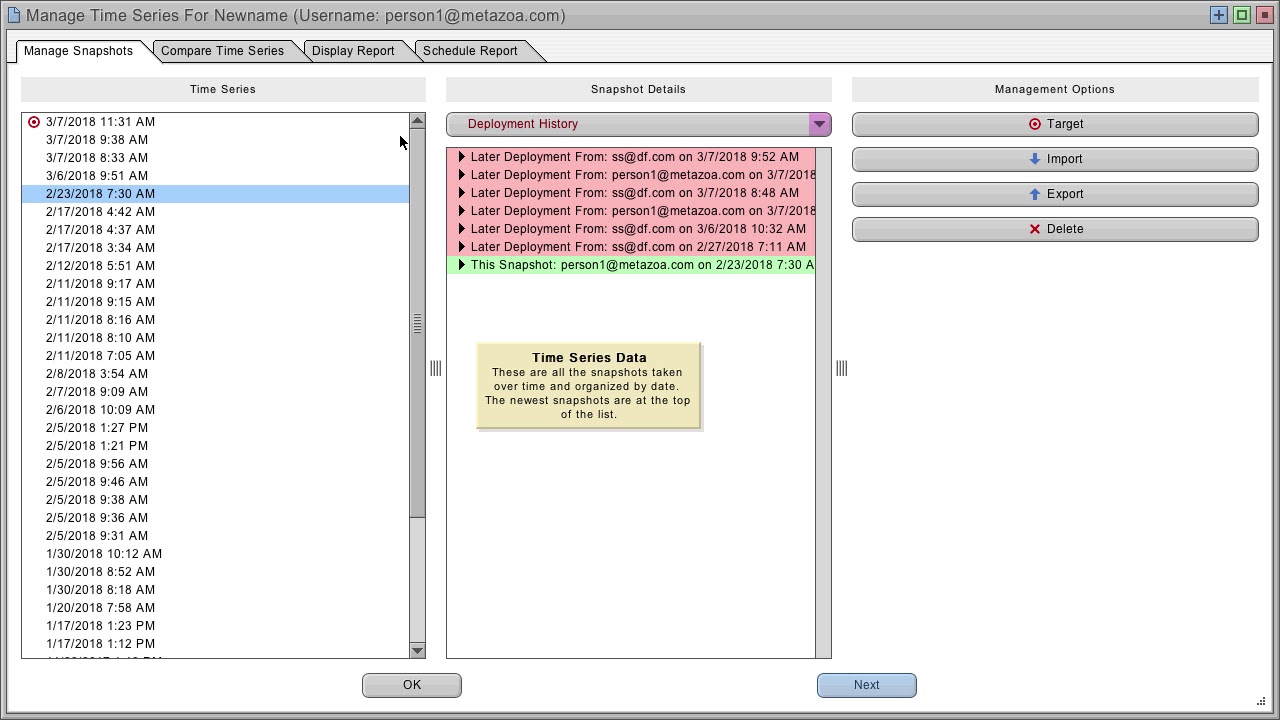Expand second Later Deployment row from person1@metazoa.com
Screen dimensions: 1280x720
pyautogui.click(x=462, y=175)
